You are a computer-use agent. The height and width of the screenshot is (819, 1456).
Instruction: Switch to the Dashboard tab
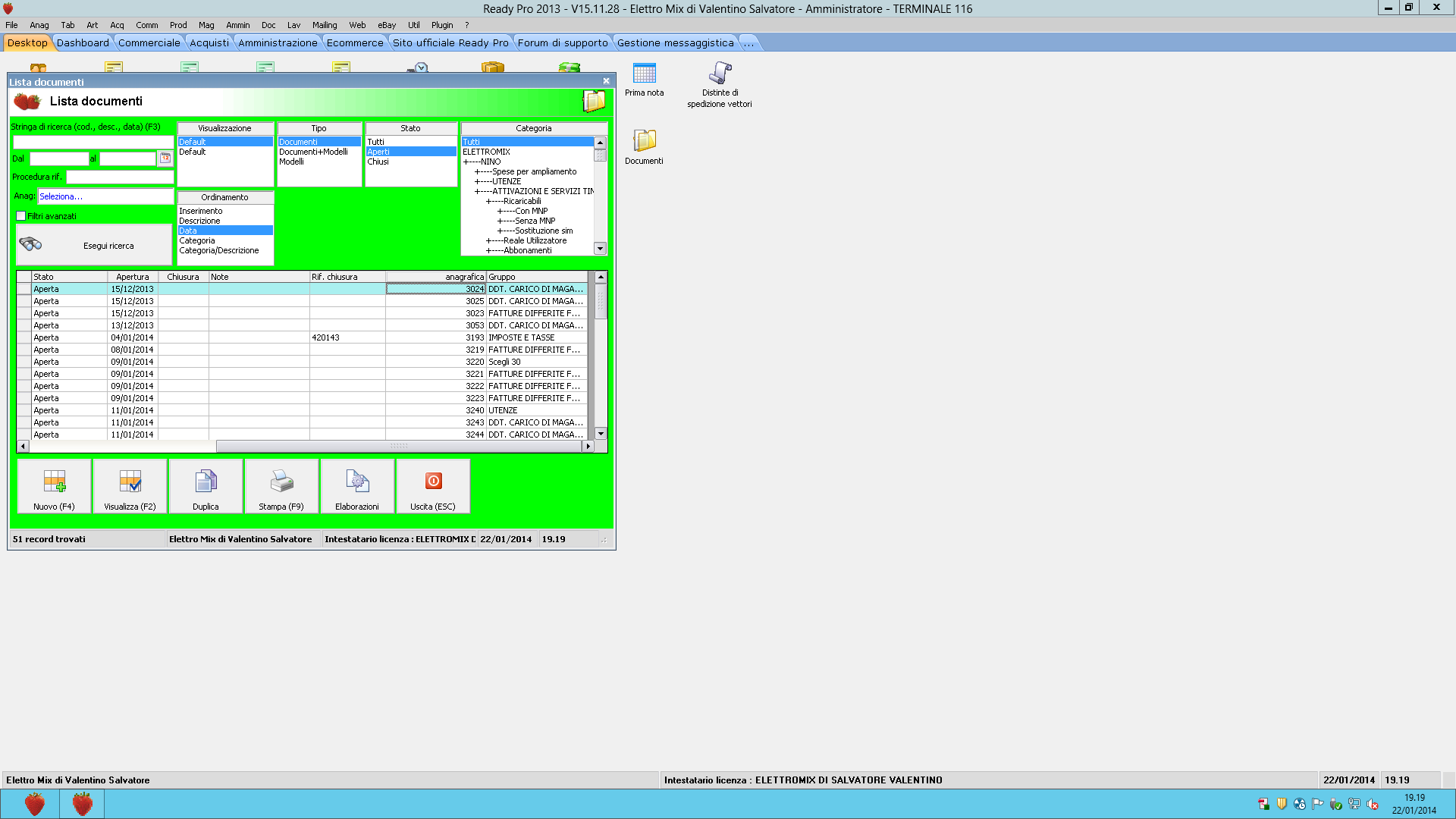[83, 43]
